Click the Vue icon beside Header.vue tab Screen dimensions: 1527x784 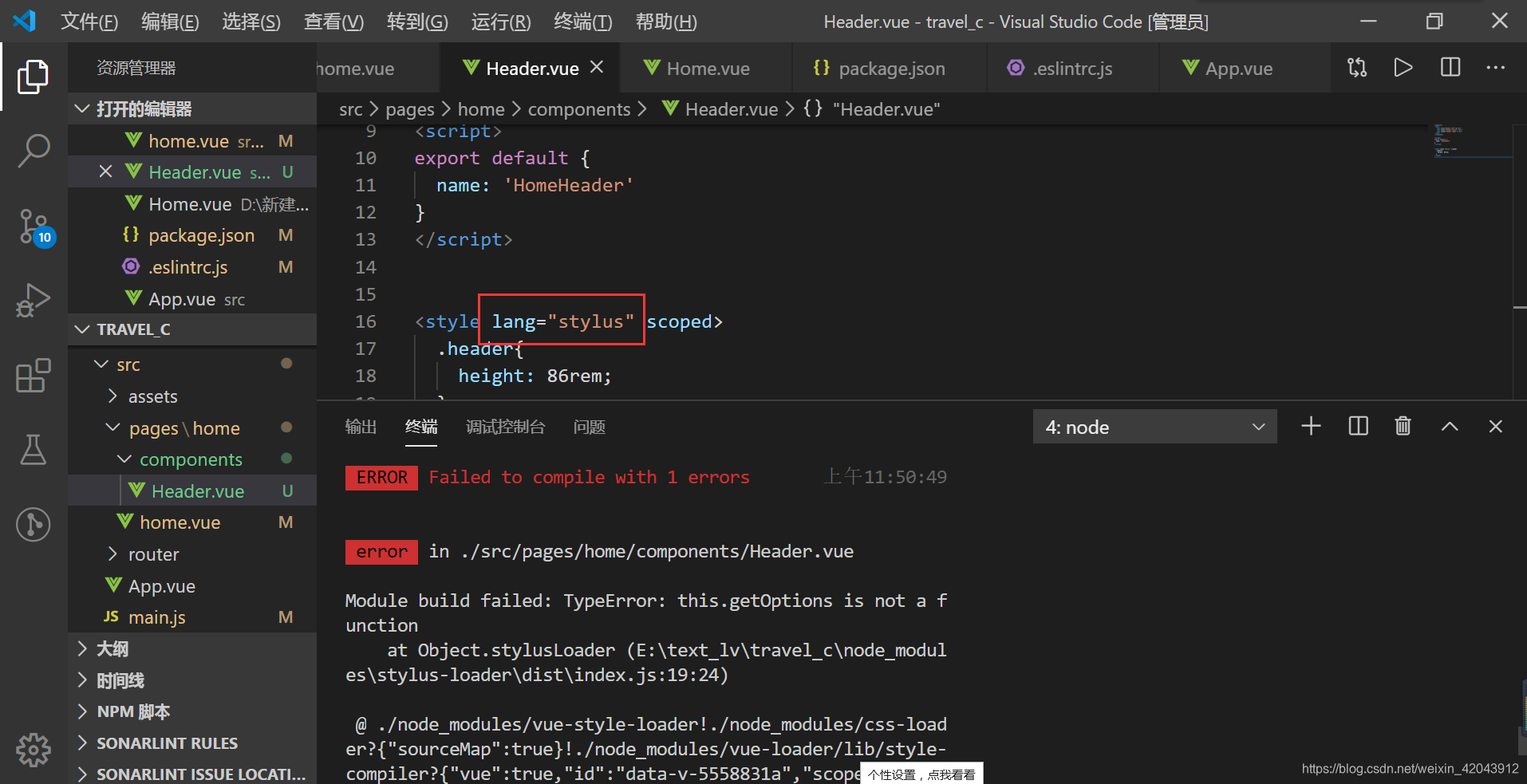472,68
